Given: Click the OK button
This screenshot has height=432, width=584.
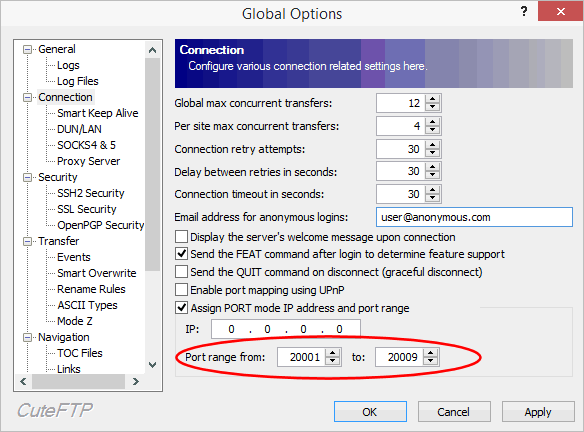Looking at the screenshot, I should [370, 412].
